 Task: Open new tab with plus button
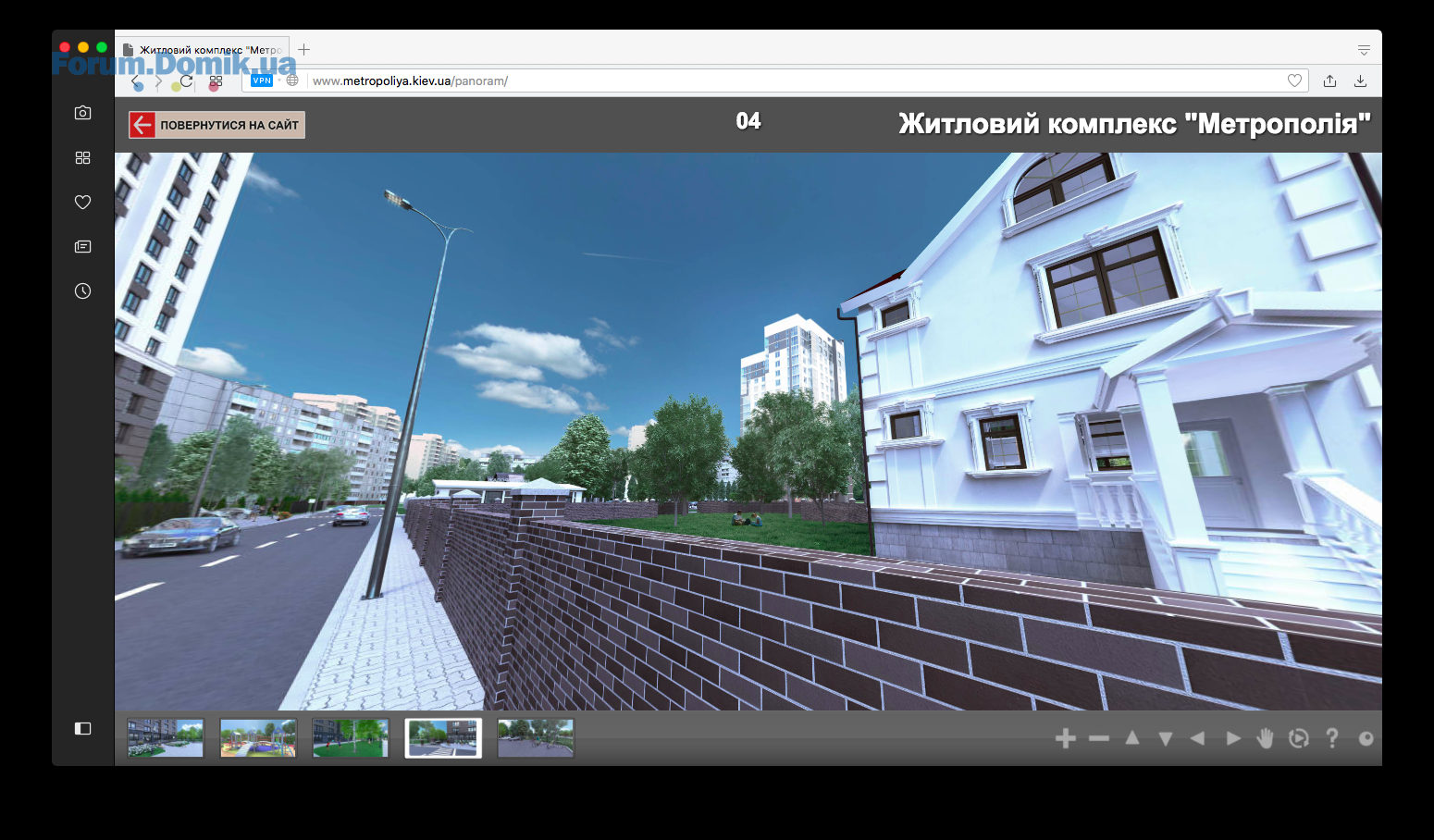[303, 50]
